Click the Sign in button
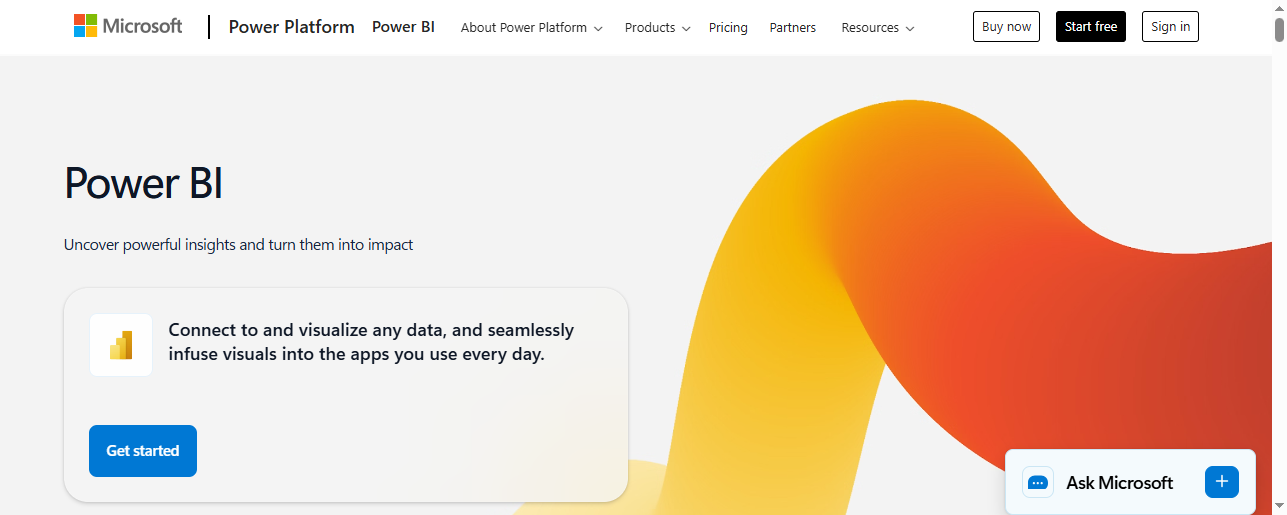Viewport: 1287px width, 515px height. pyautogui.click(x=1170, y=27)
